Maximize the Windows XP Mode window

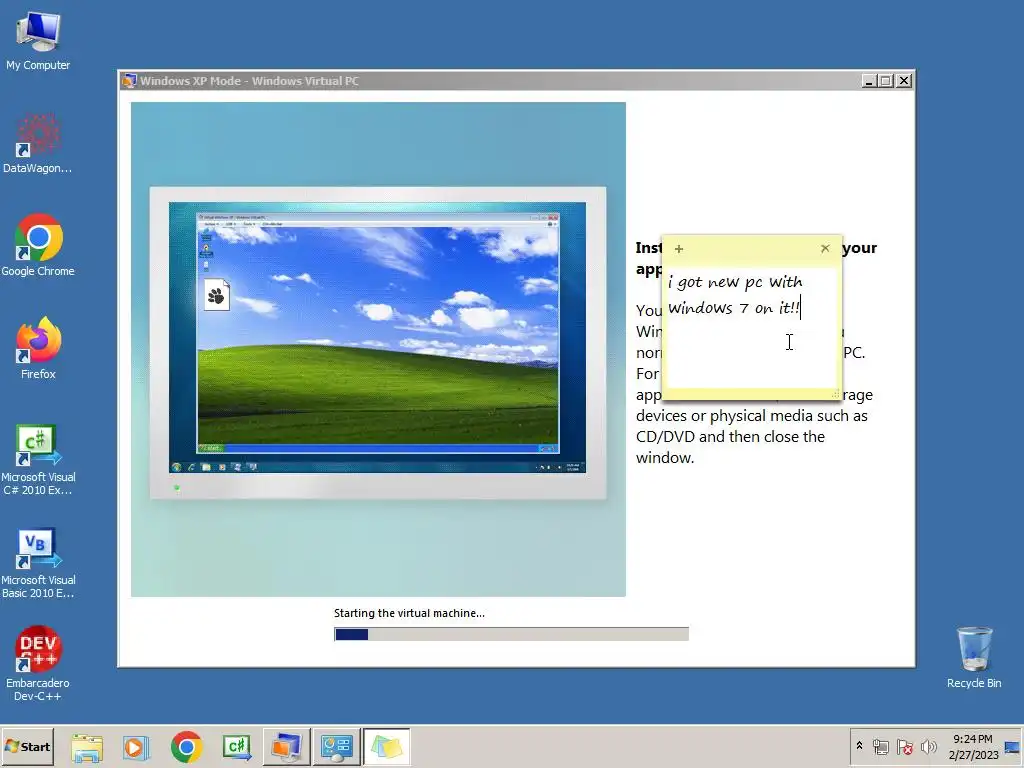click(x=886, y=81)
